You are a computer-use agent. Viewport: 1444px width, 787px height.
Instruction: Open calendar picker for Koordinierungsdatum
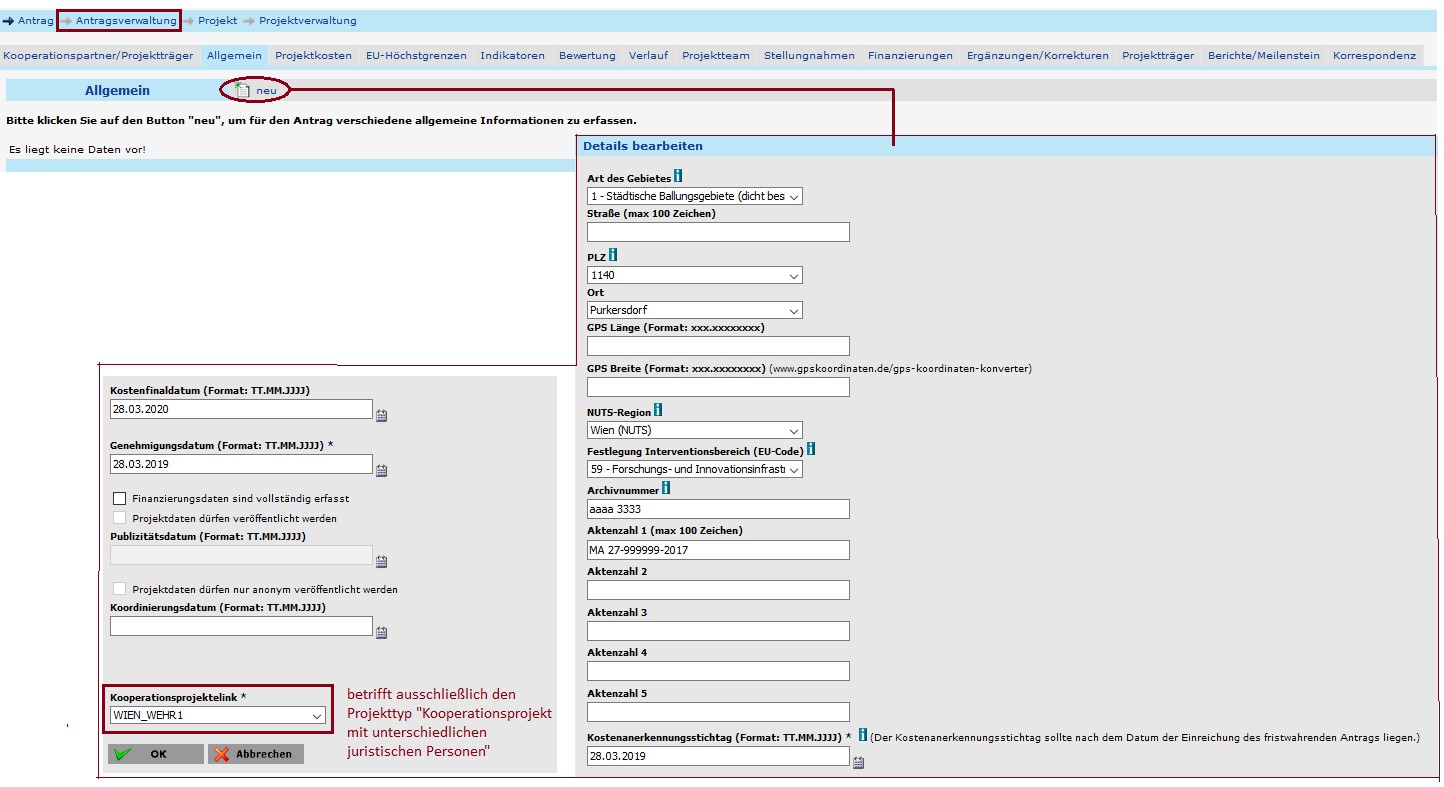coord(381,632)
